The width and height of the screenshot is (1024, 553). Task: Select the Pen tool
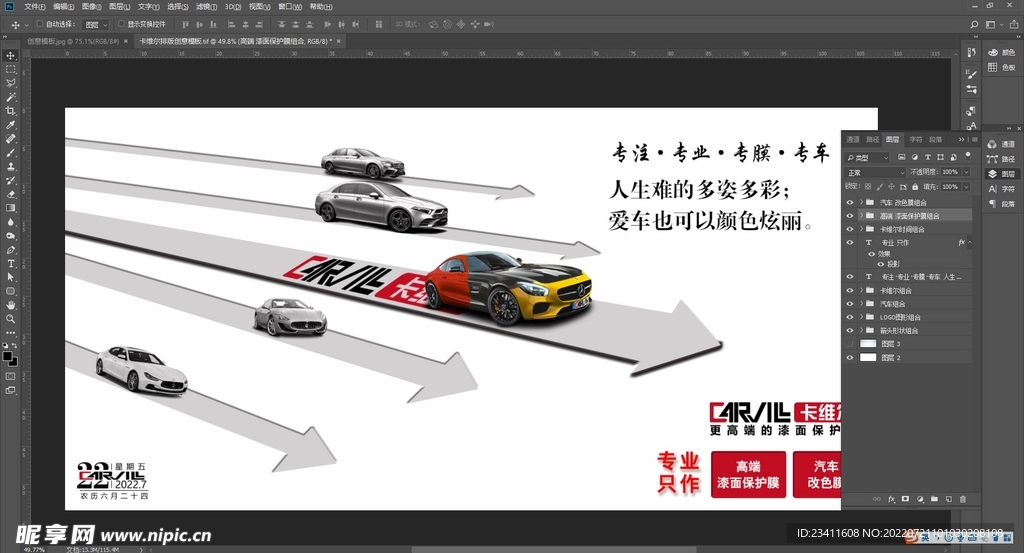[10, 249]
